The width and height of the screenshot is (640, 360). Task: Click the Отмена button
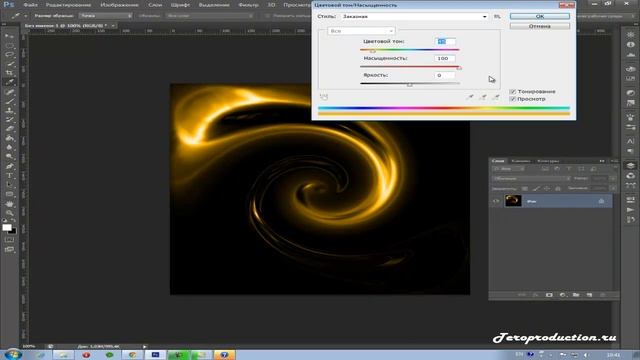click(540, 26)
